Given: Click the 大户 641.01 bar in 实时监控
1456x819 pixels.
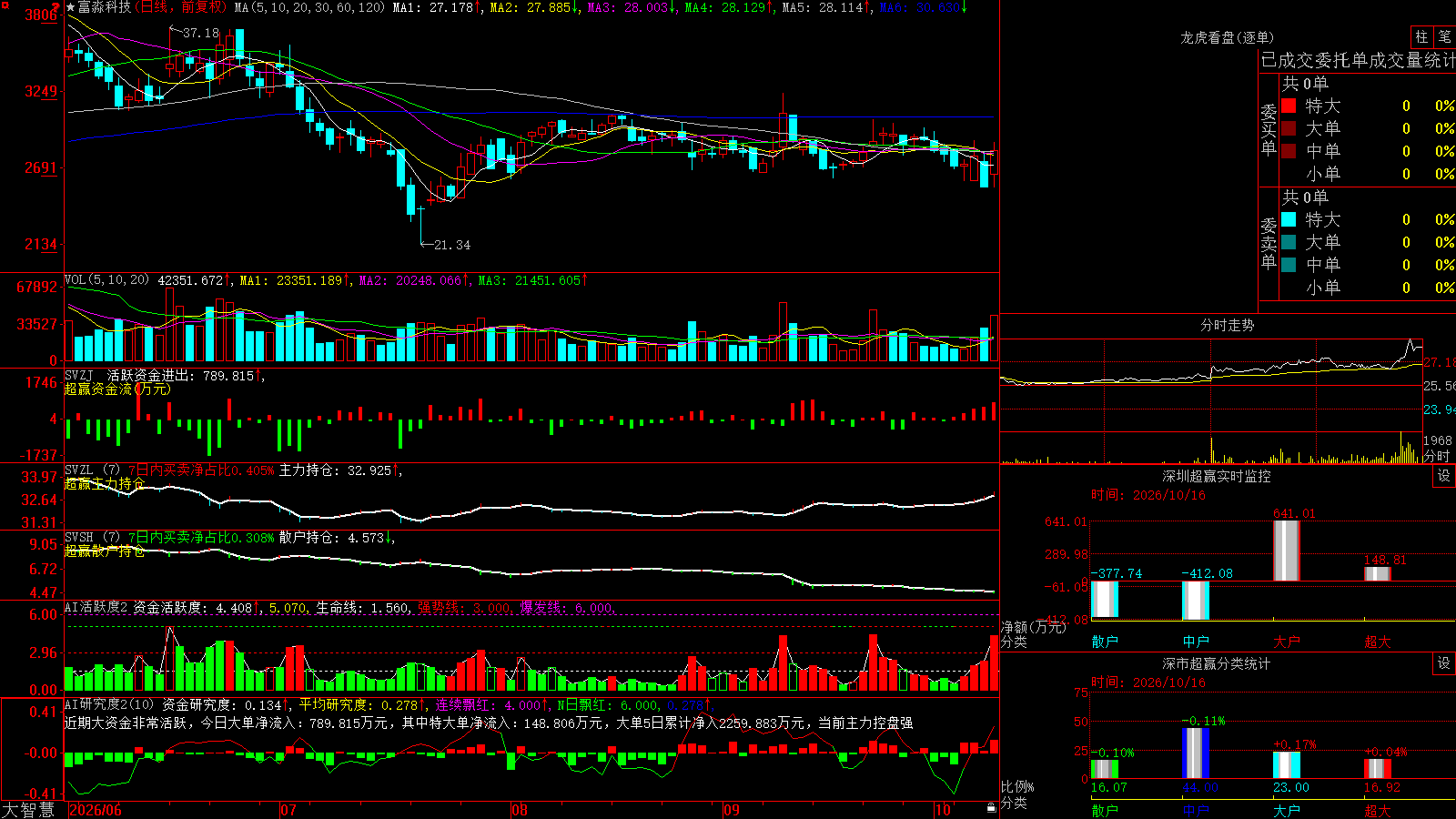Looking at the screenshot, I should pos(1286,551).
